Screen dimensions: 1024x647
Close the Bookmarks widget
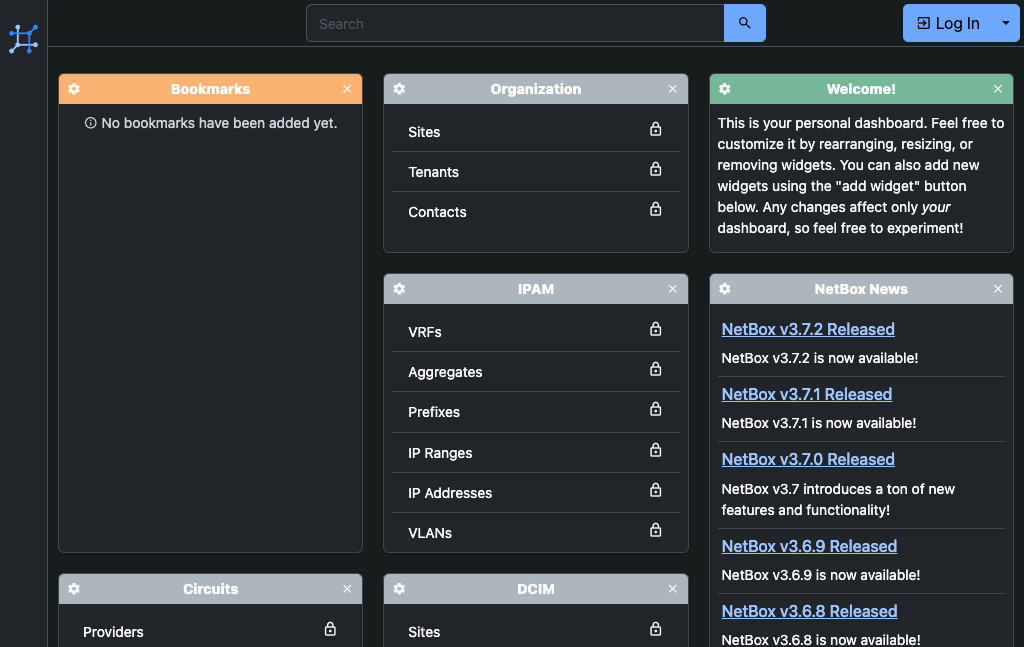(x=347, y=89)
